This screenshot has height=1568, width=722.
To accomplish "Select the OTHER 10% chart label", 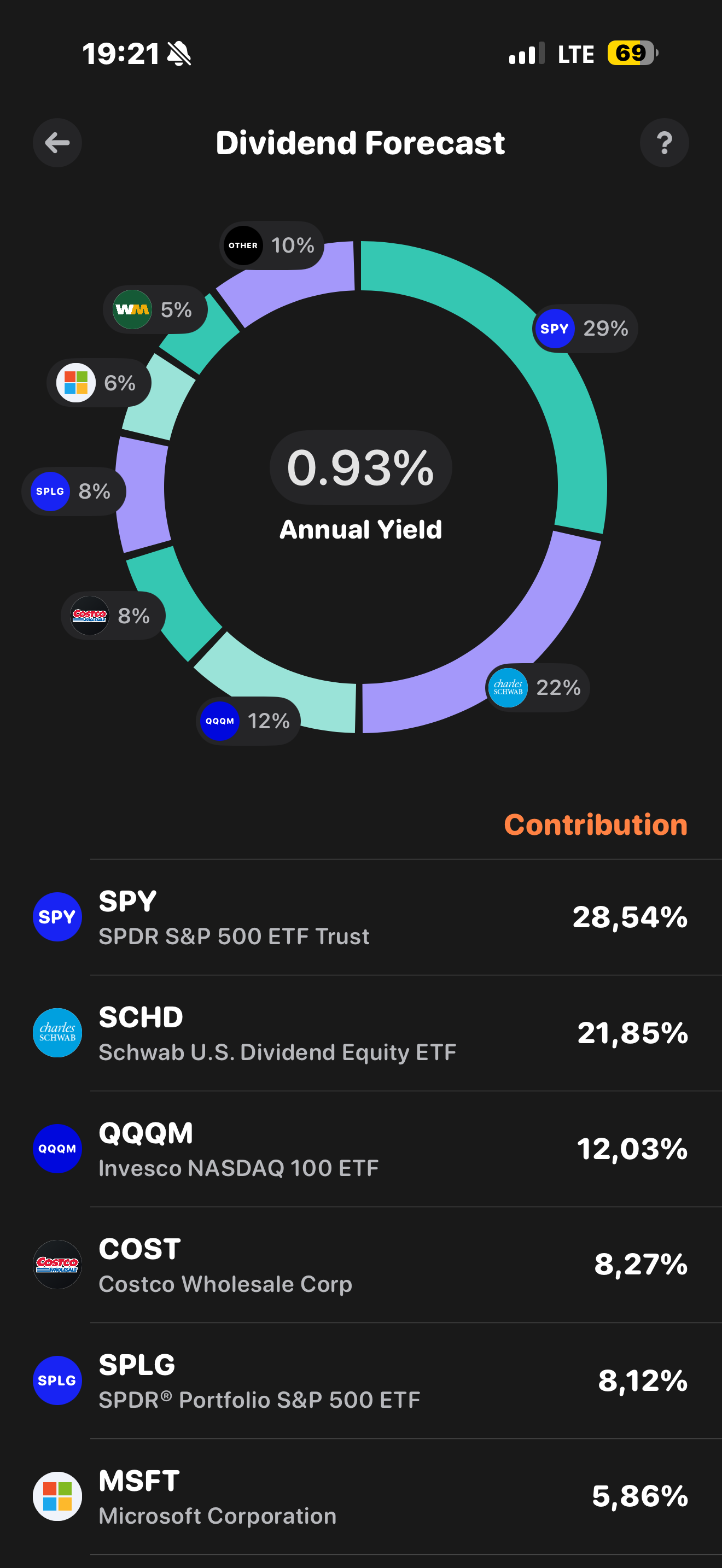I will coord(271,245).
